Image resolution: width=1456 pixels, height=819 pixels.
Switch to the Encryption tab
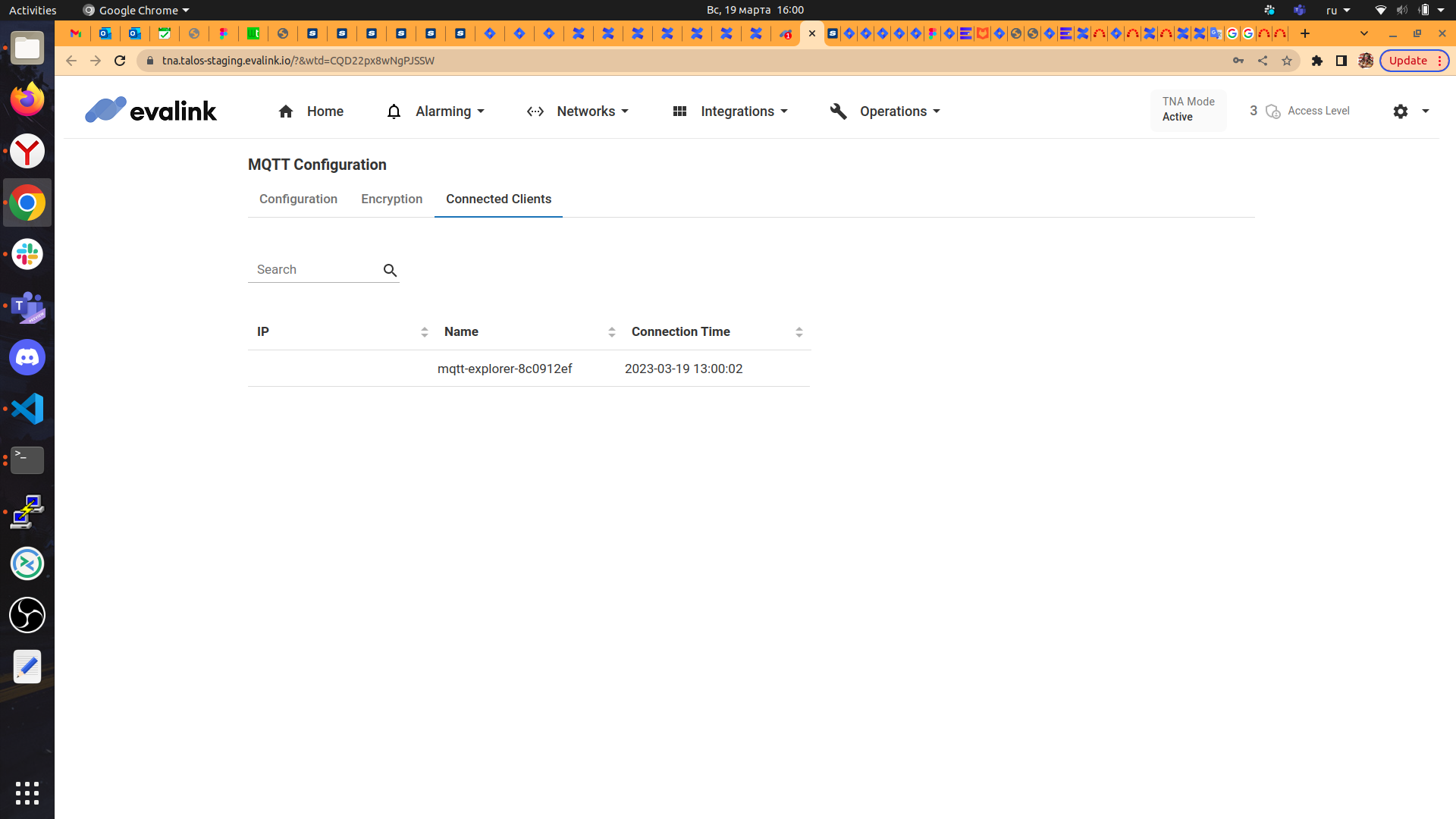click(x=391, y=199)
